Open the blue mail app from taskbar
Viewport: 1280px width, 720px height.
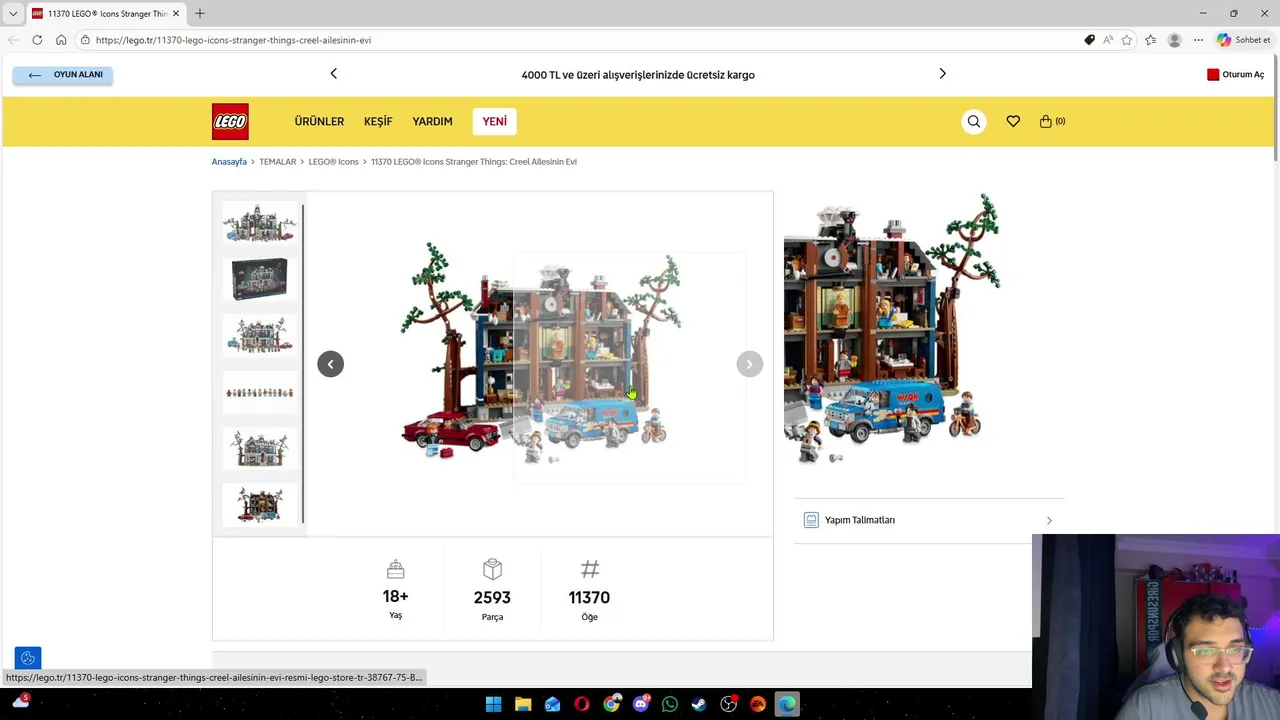pos(552,704)
